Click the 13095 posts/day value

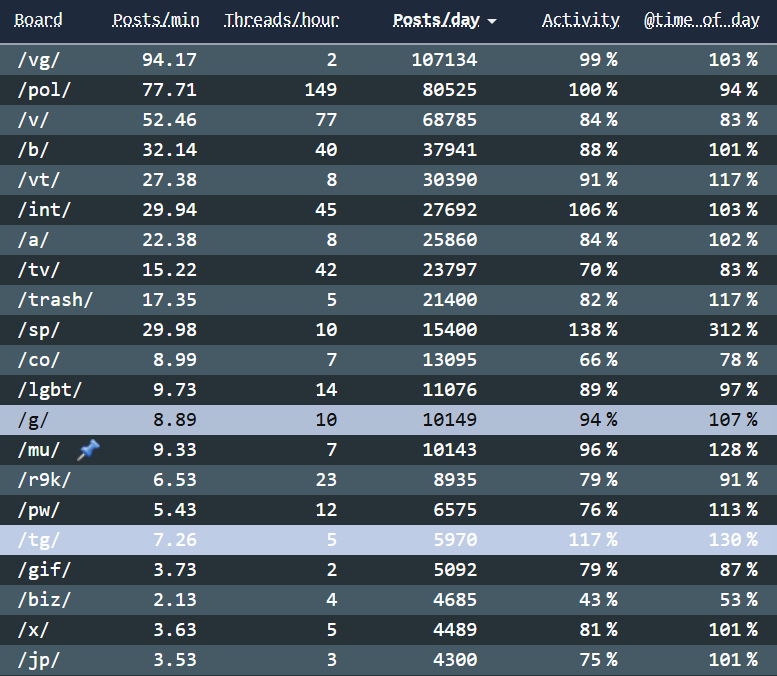(x=450, y=360)
